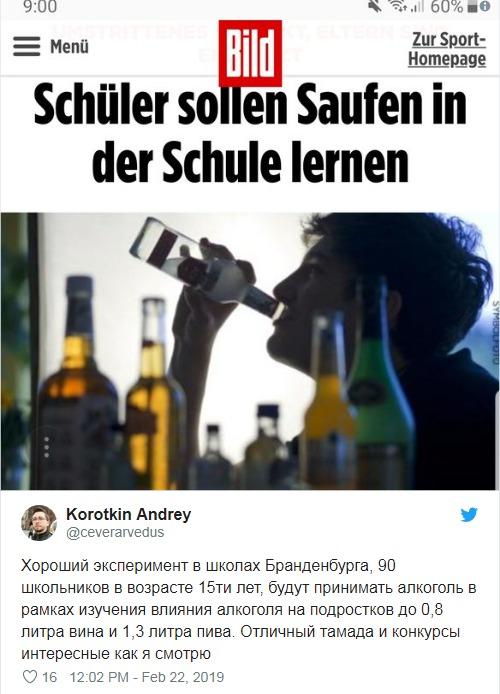The image size is (500, 694).
Task: Tap the muted sound status icon
Action: click(x=375, y=6)
